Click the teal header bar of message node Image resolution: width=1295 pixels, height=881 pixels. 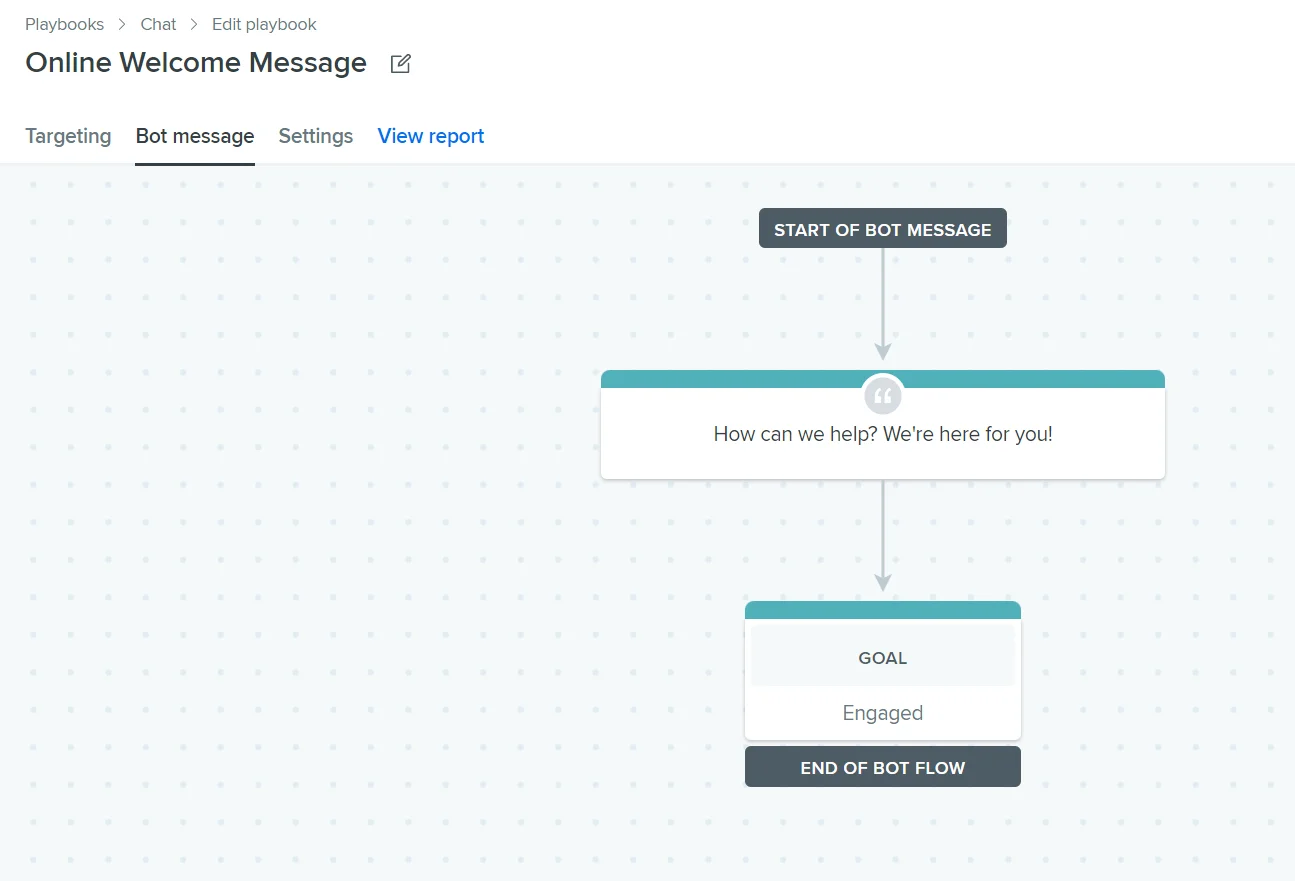point(720,379)
